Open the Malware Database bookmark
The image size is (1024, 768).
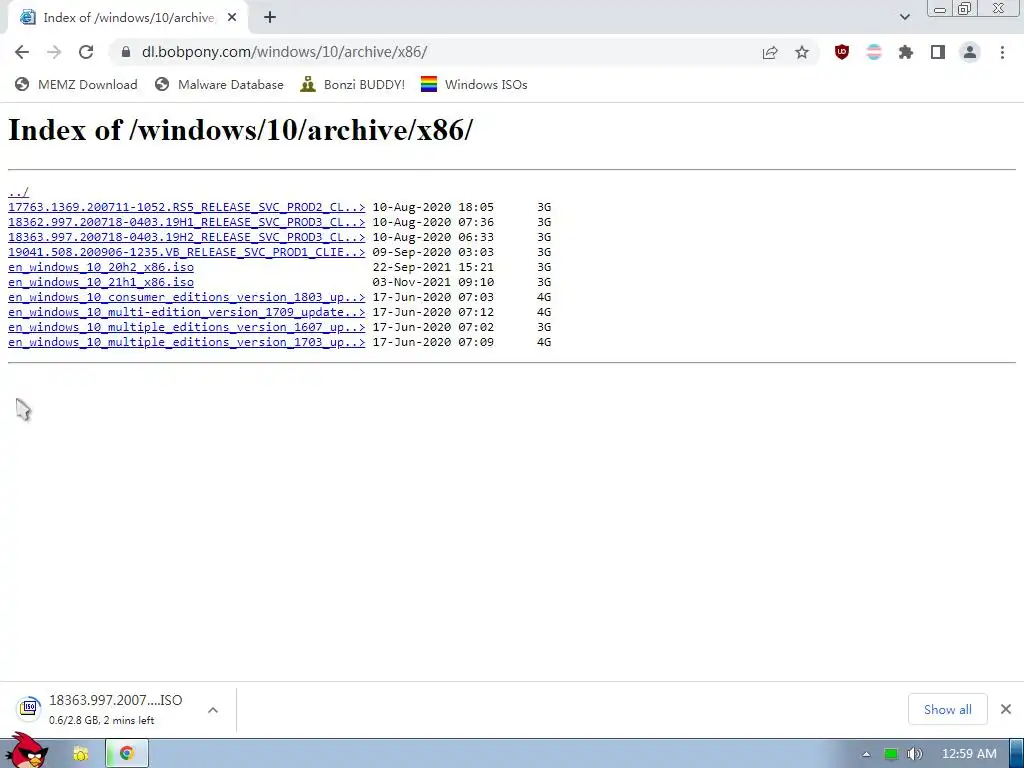pos(219,84)
